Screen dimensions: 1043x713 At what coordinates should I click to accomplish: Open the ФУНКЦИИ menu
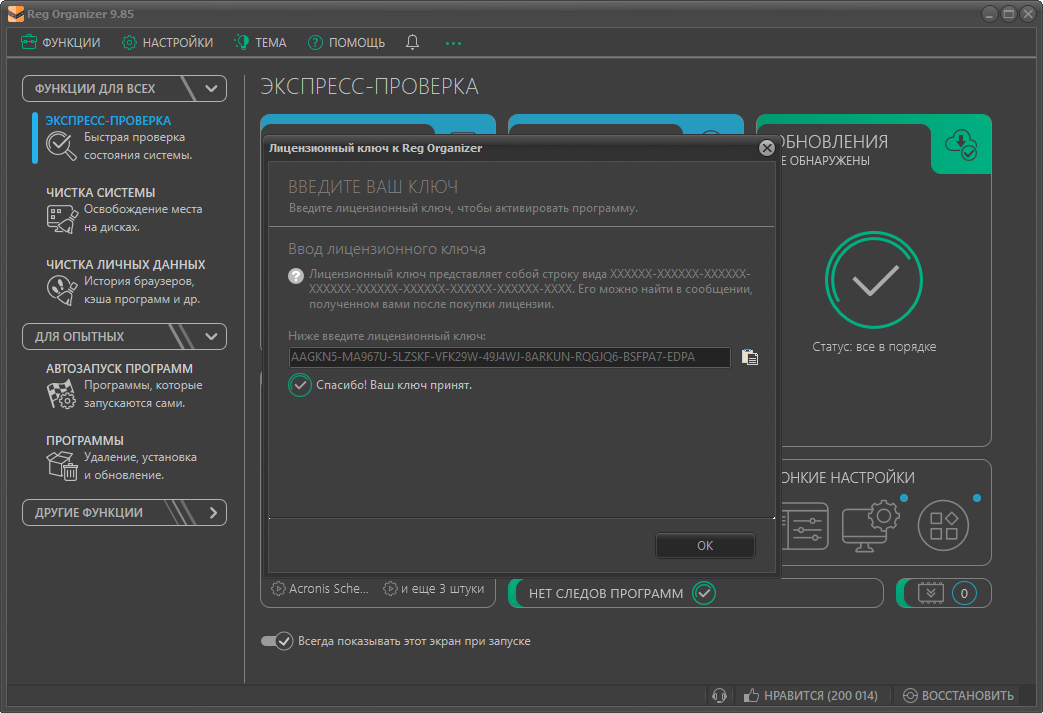61,42
